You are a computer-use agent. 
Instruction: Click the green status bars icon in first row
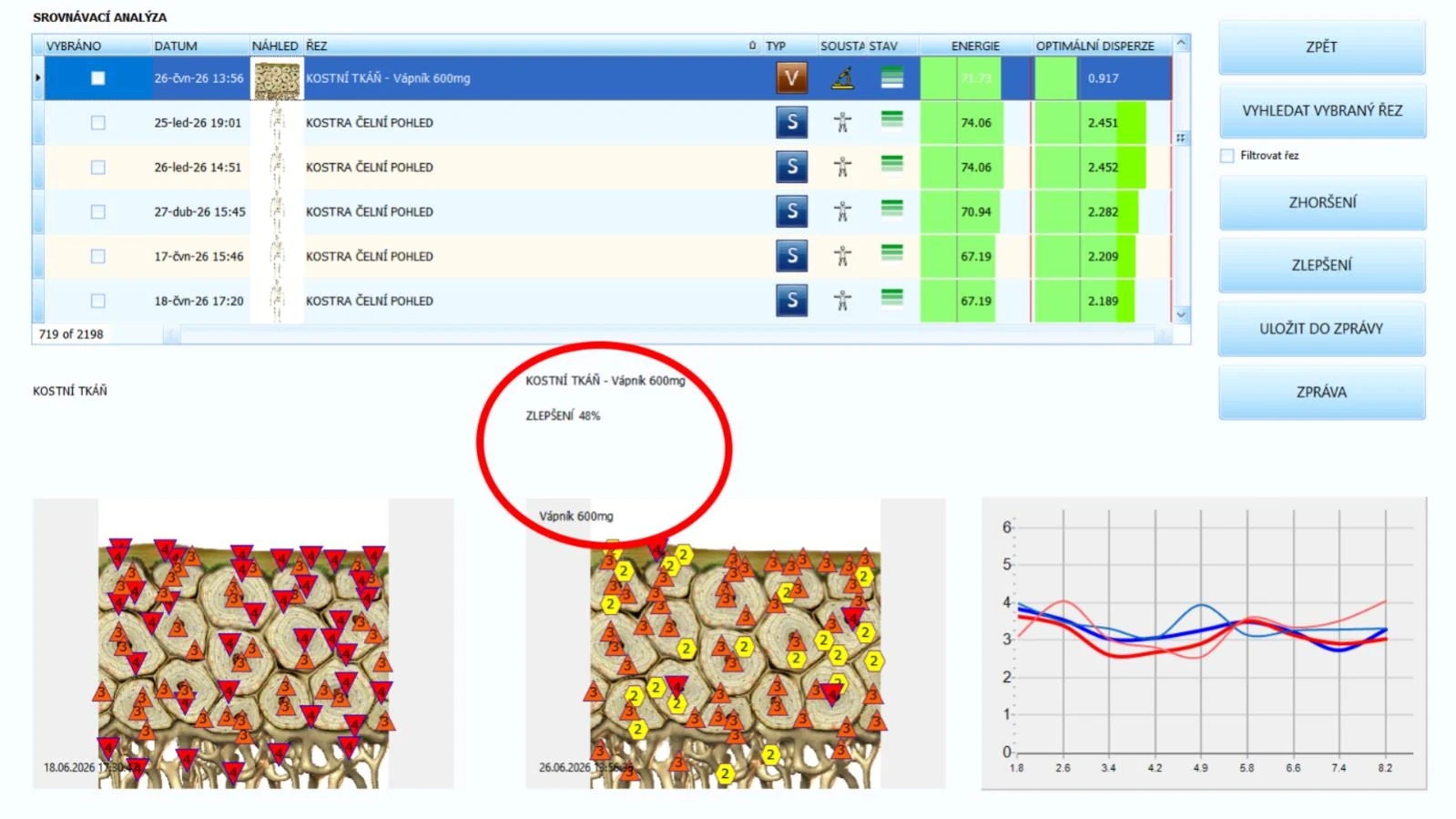pos(892,78)
